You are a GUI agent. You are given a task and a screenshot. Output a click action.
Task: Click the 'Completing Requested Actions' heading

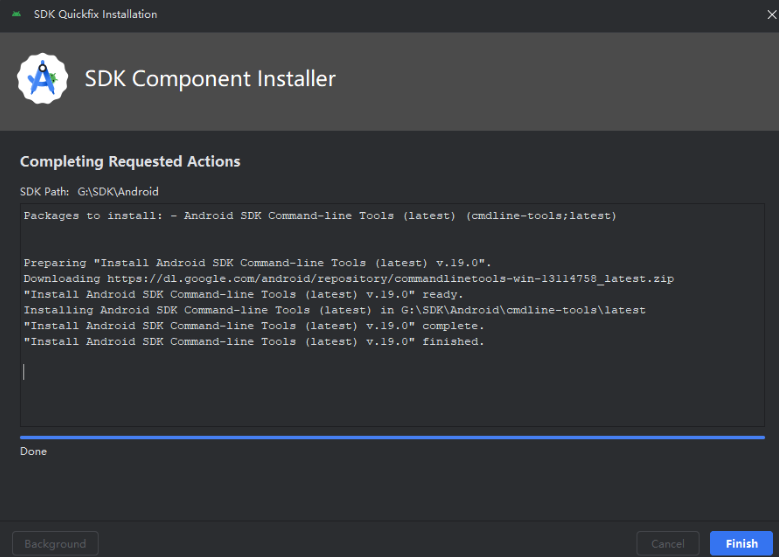point(130,161)
